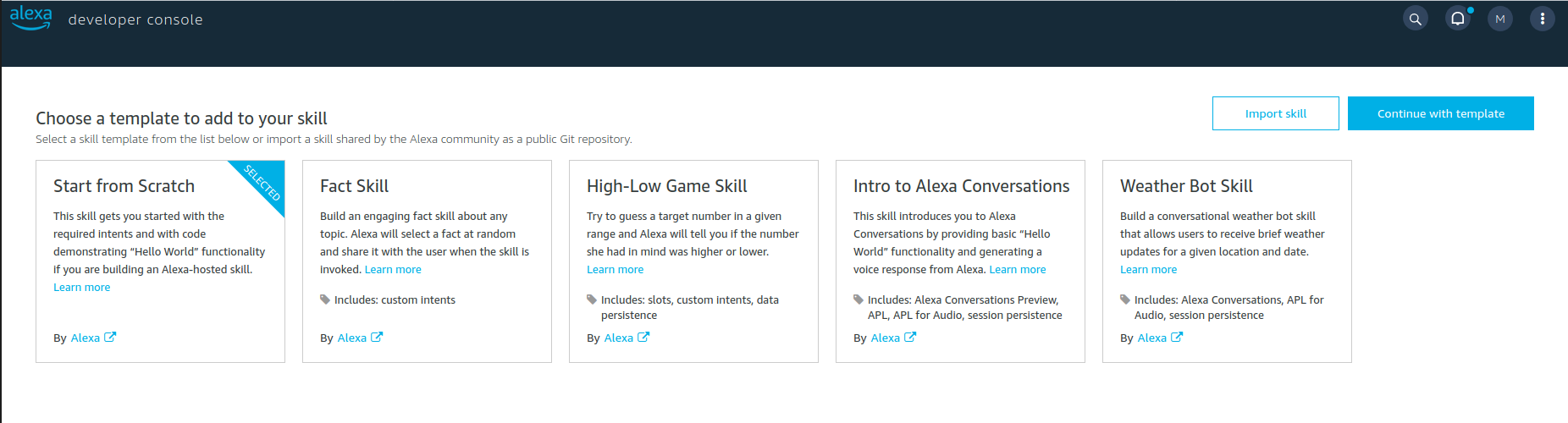The height and width of the screenshot is (423, 1568).
Task: Click the Import skill button
Action: click(1276, 113)
